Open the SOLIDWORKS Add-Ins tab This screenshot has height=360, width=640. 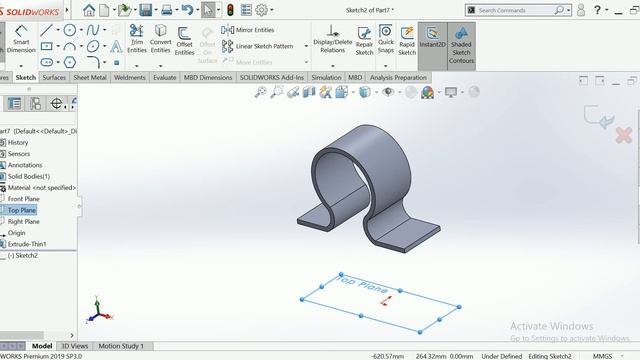coord(272,78)
